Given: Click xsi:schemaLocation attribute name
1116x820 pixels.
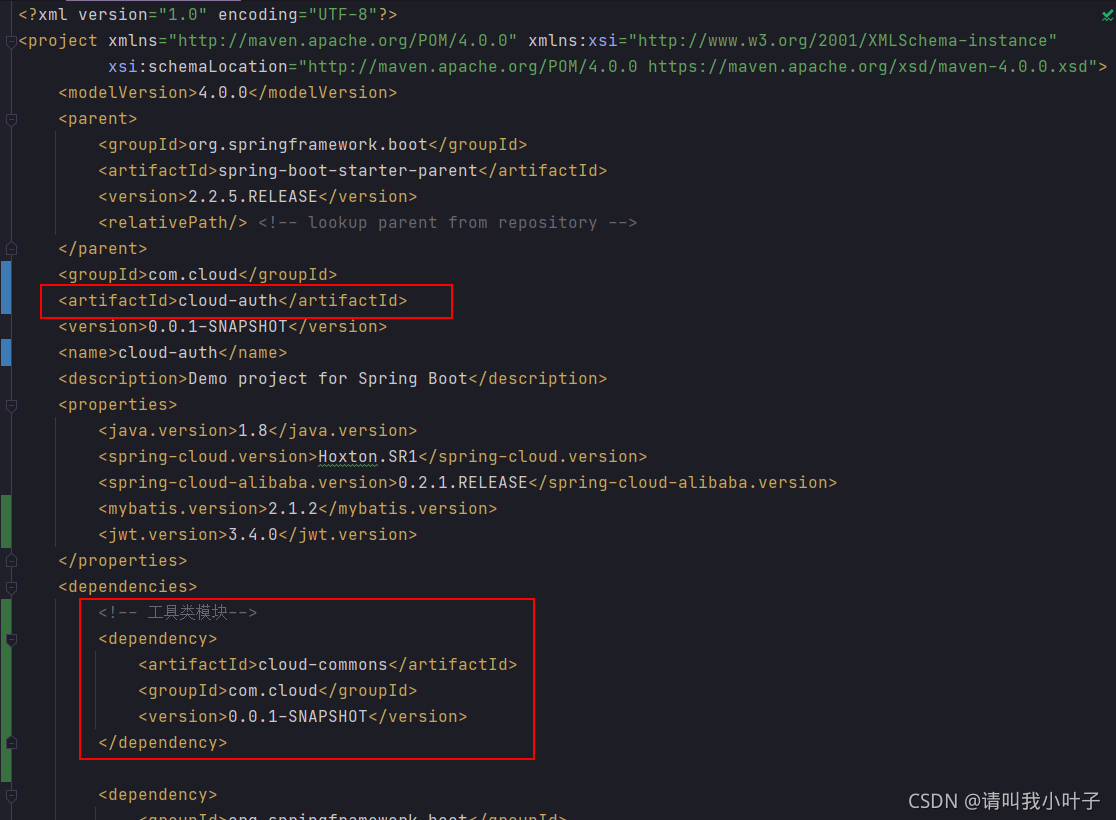Looking at the screenshot, I should tap(198, 66).
